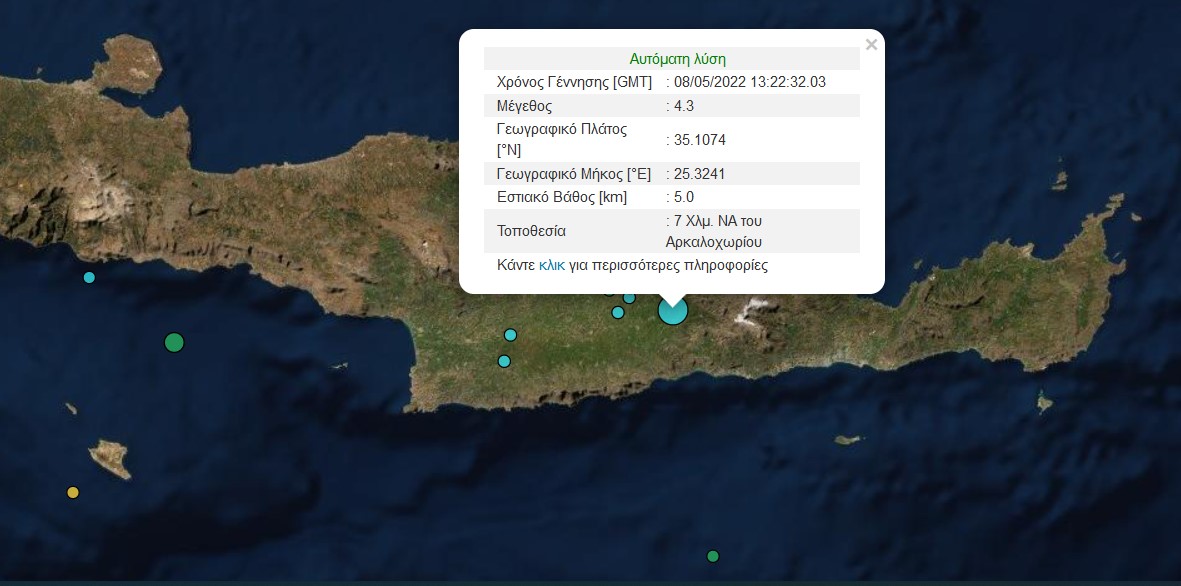Image resolution: width=1181 pixels, height=586 pixels.
Task: Click the Γεωγραφικό Πλάτος [°N] label
Action: [x=562, y=139]
